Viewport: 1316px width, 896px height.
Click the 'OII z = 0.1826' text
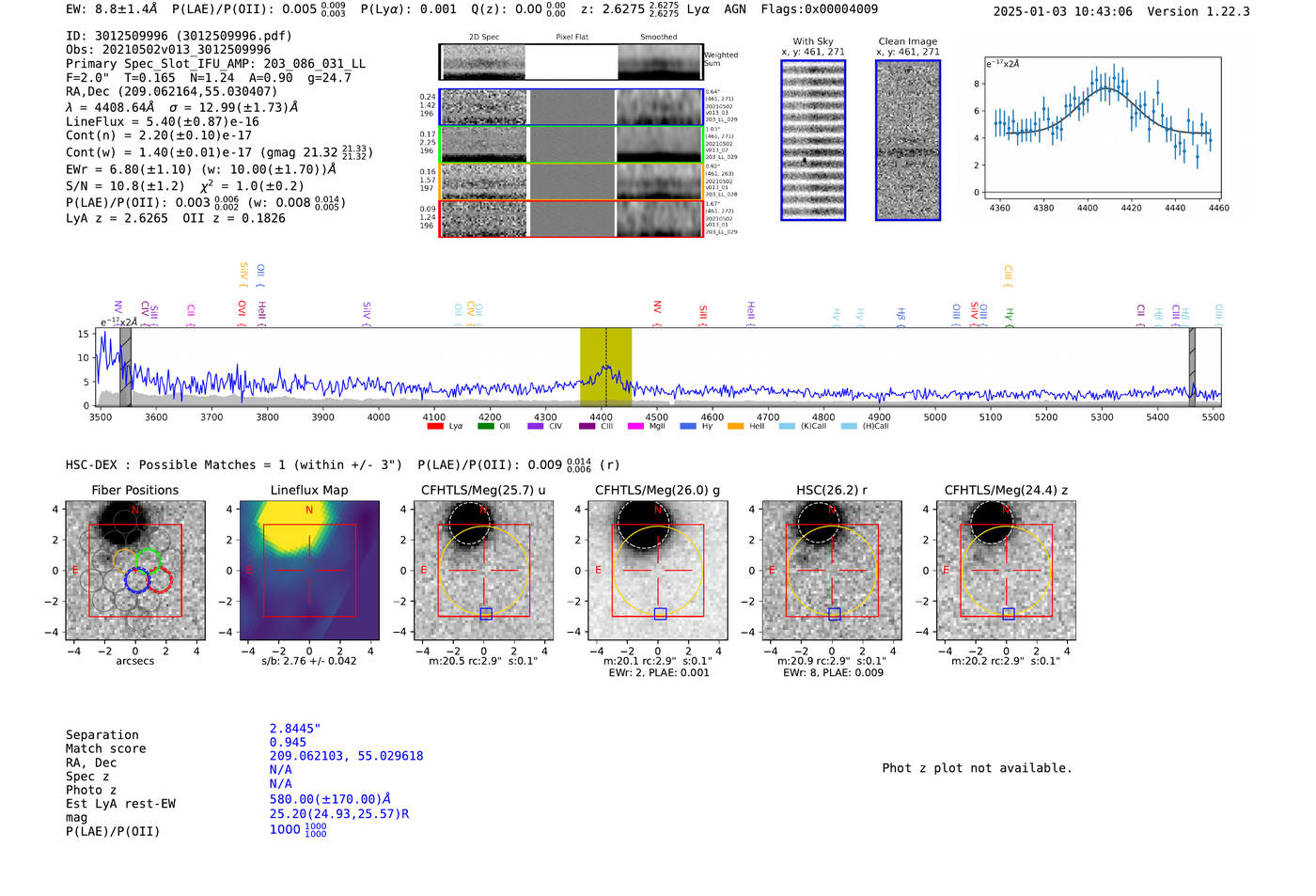234,218
